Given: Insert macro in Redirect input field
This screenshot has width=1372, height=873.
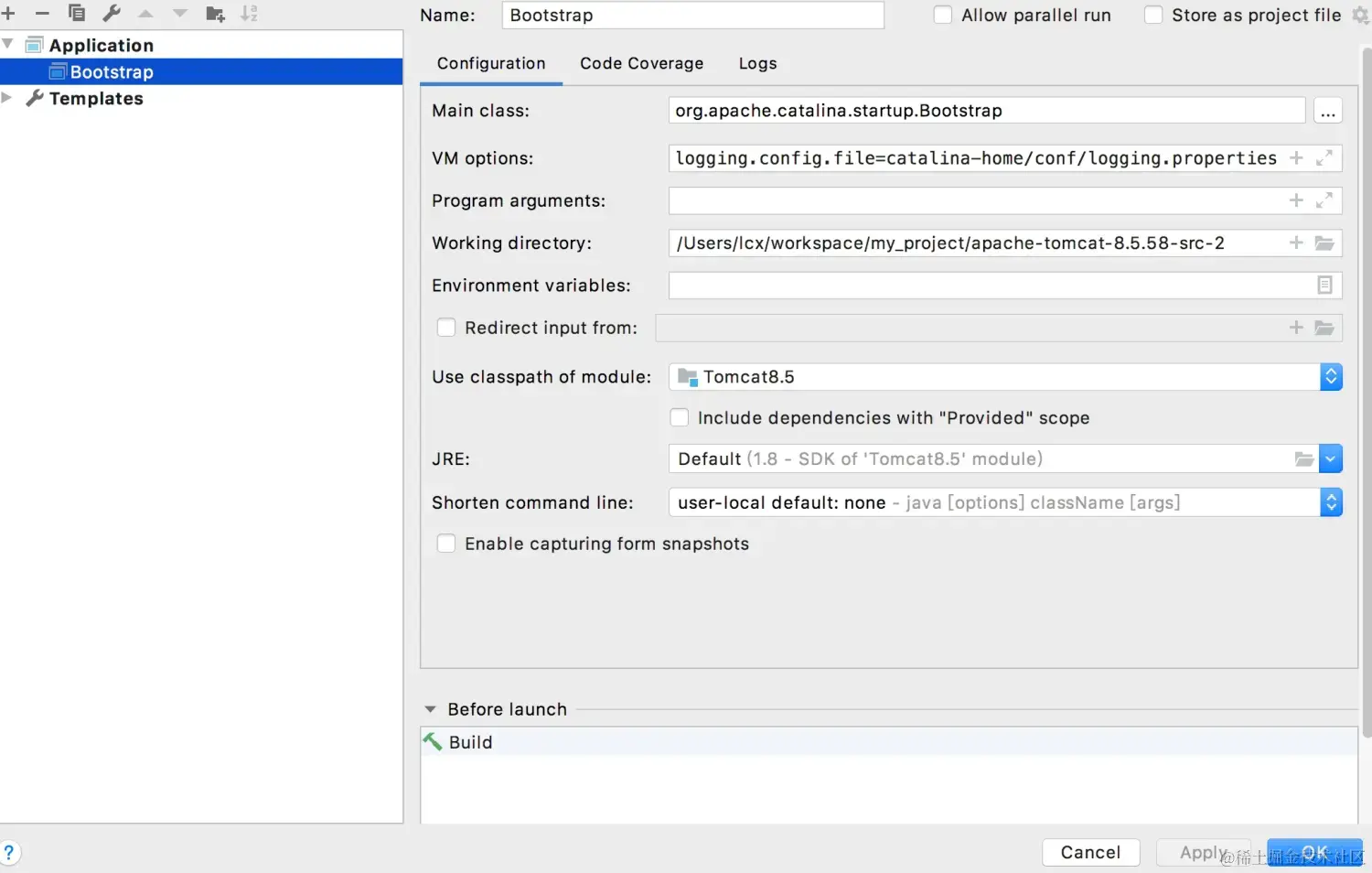Looking at the screenshot, I should tap(1296, 328).
